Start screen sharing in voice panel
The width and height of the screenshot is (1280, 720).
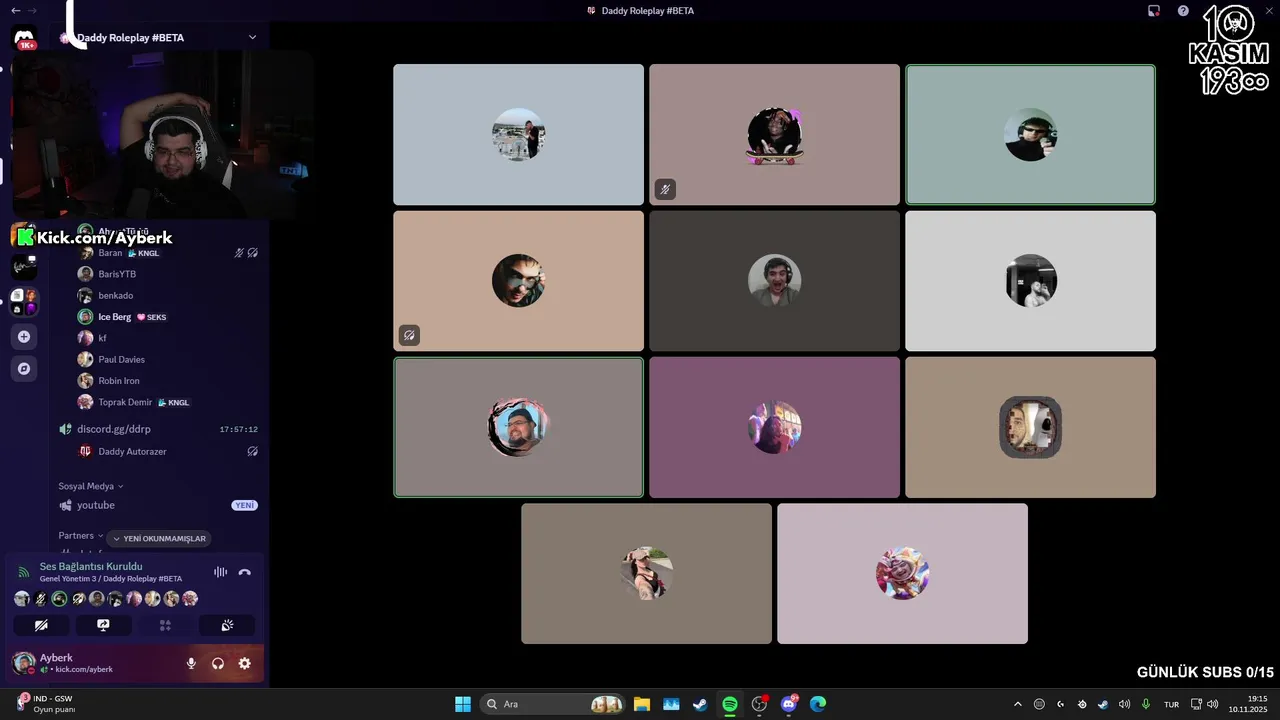coord(103,625)
